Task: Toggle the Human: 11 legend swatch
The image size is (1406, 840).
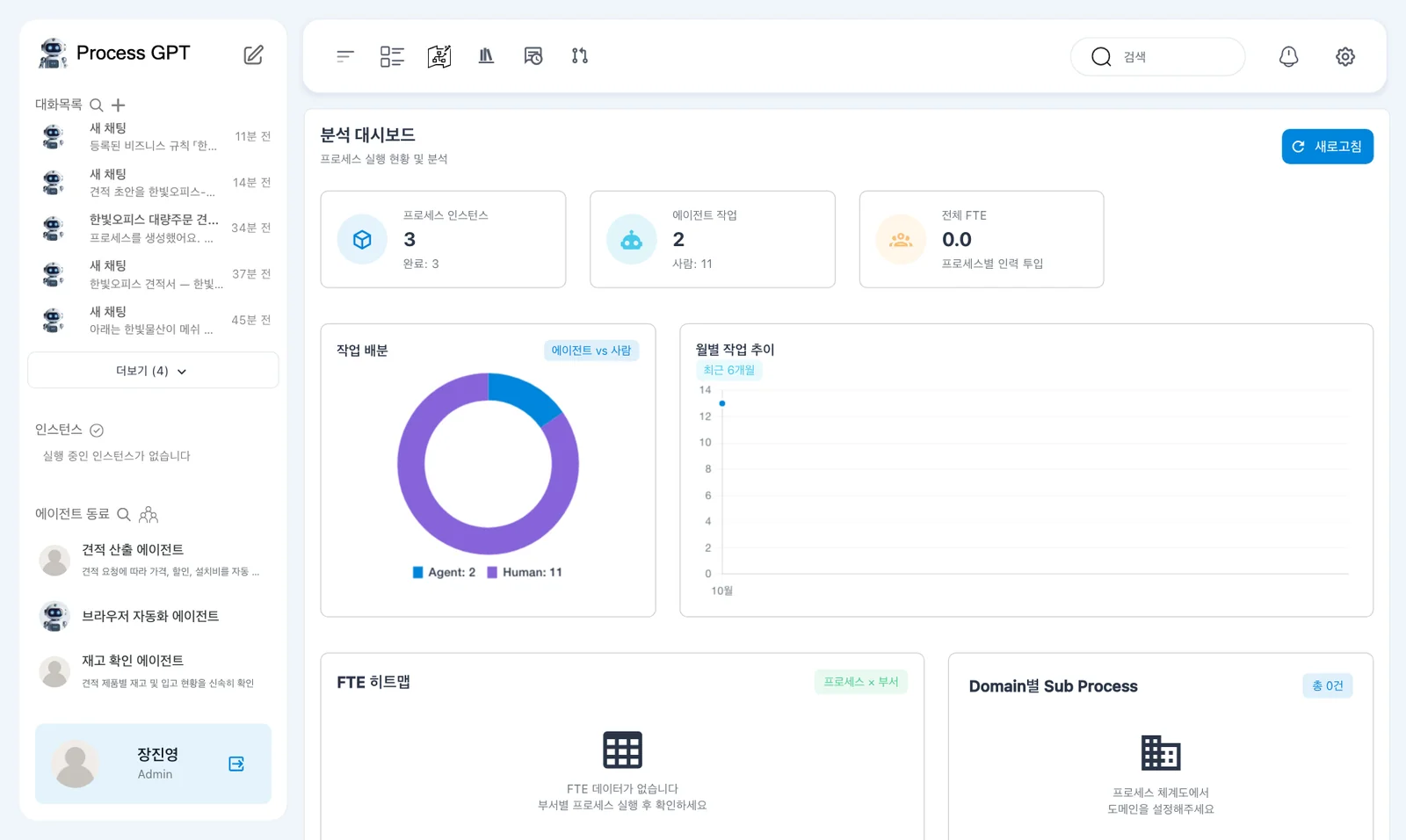Action: coord(492,572)
